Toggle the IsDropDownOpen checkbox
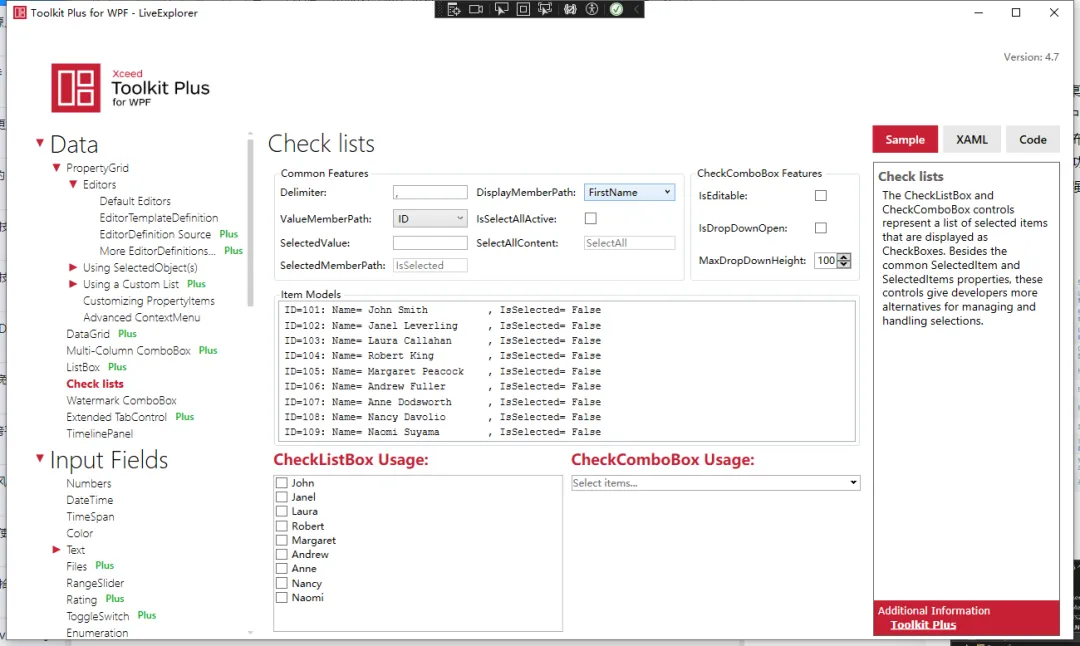1080x646 pixels. pos(821,227)
